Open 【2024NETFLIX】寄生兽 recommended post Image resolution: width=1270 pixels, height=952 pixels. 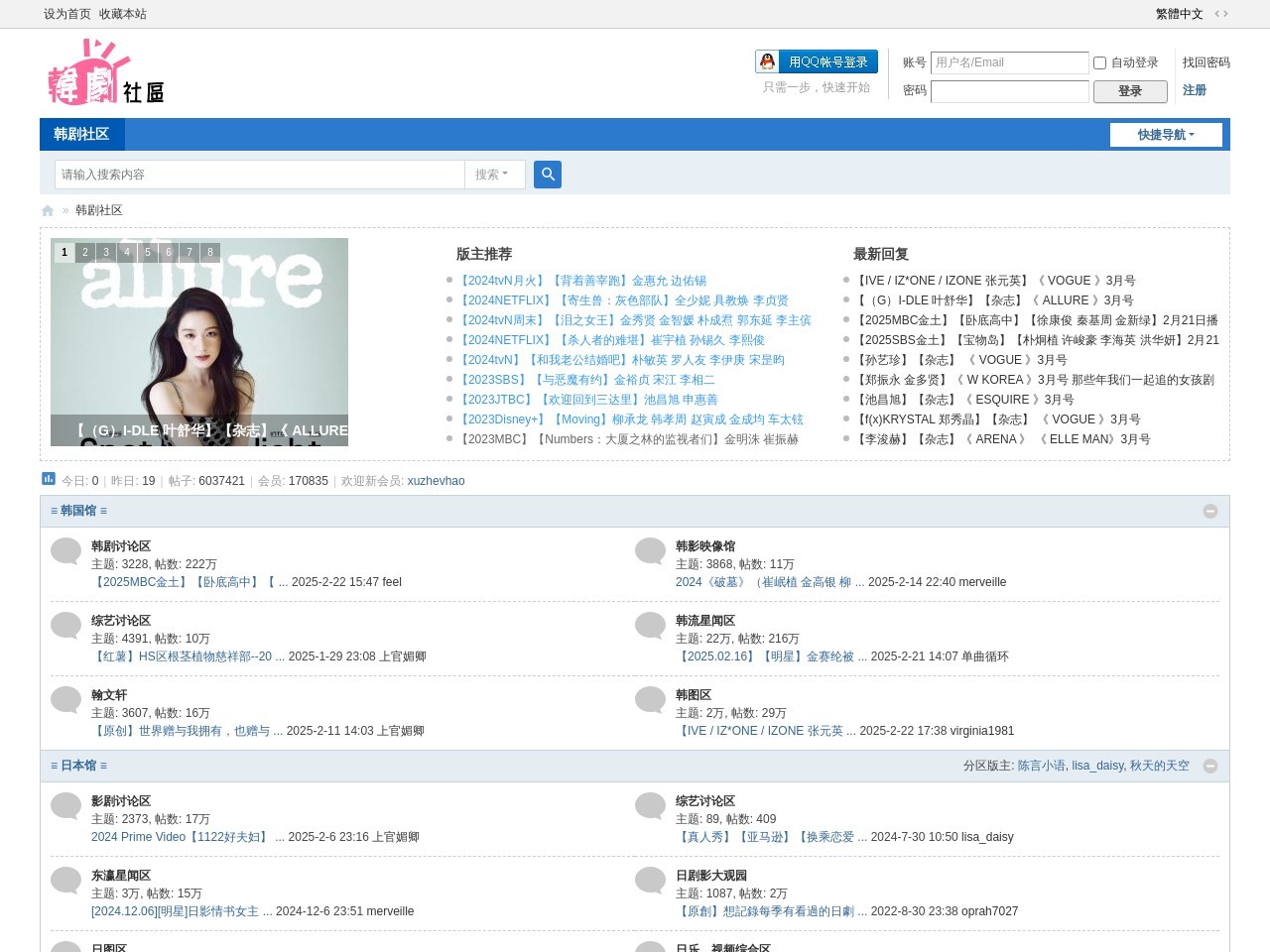pyautogui.click(x=622, y=300)
